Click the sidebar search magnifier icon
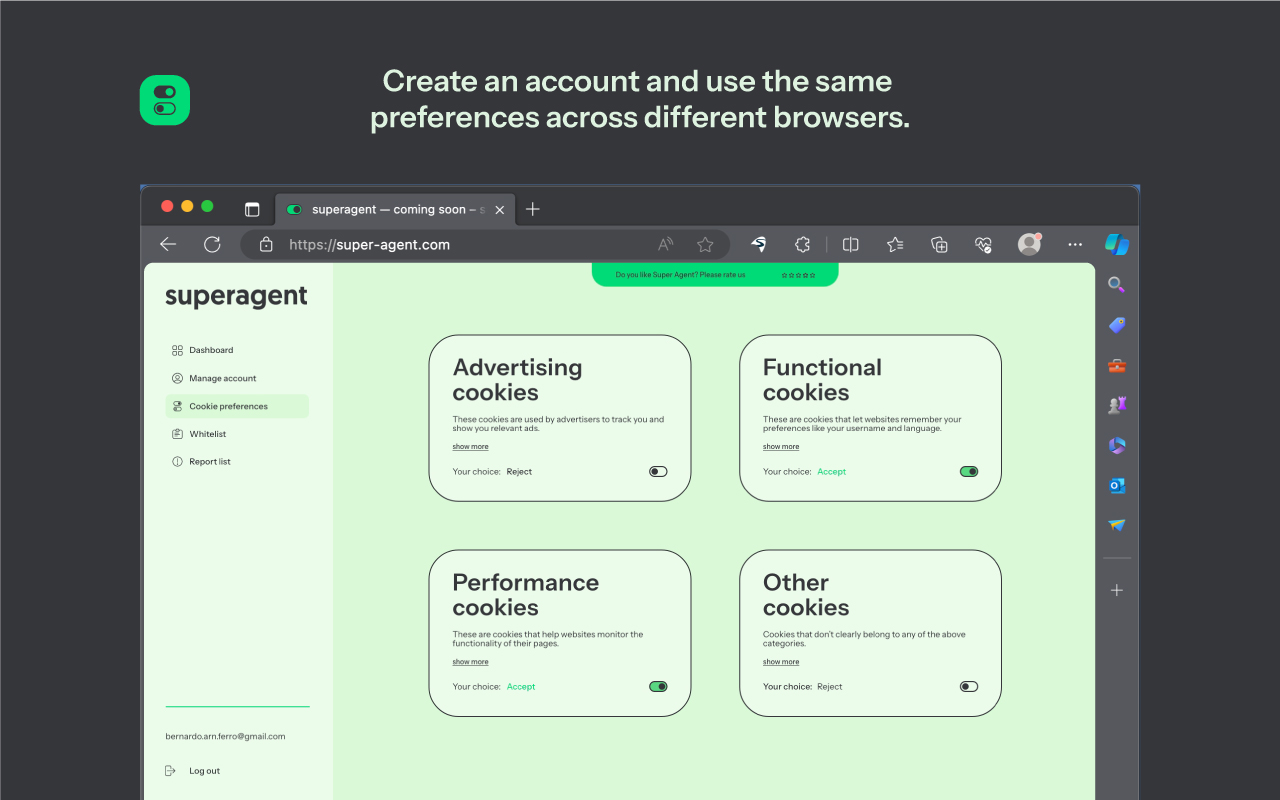Screen dimensions: 1280x800 point(1117,285)
